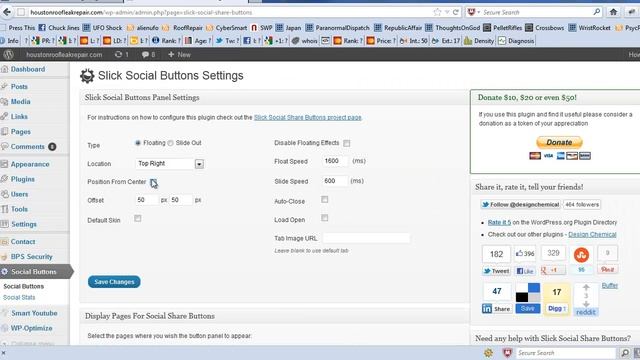Open the + New admin bar menu
This screenshot has width=640, height=360.
point(179,54)
